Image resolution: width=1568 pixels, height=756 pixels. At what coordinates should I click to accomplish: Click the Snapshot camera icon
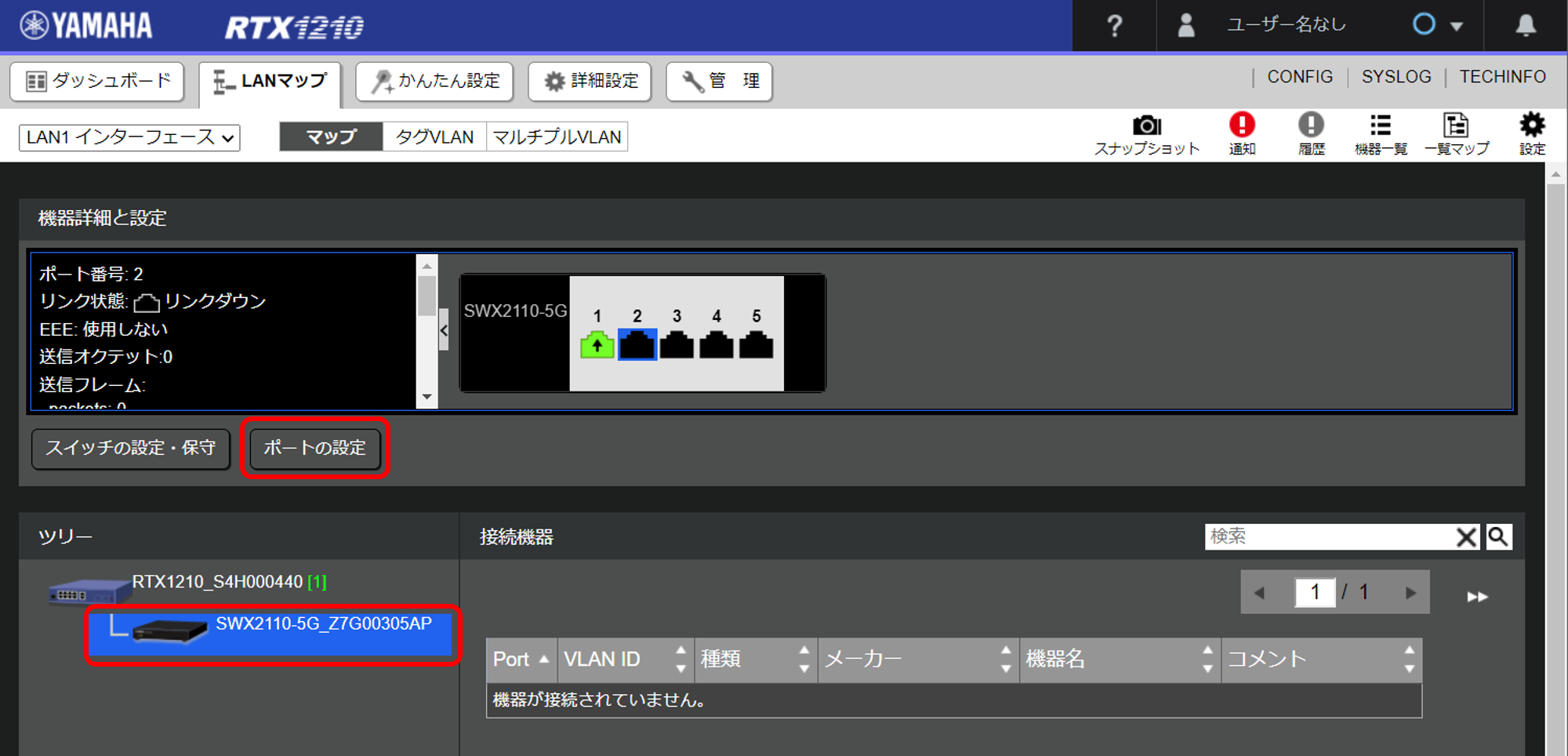point(1146,126)
